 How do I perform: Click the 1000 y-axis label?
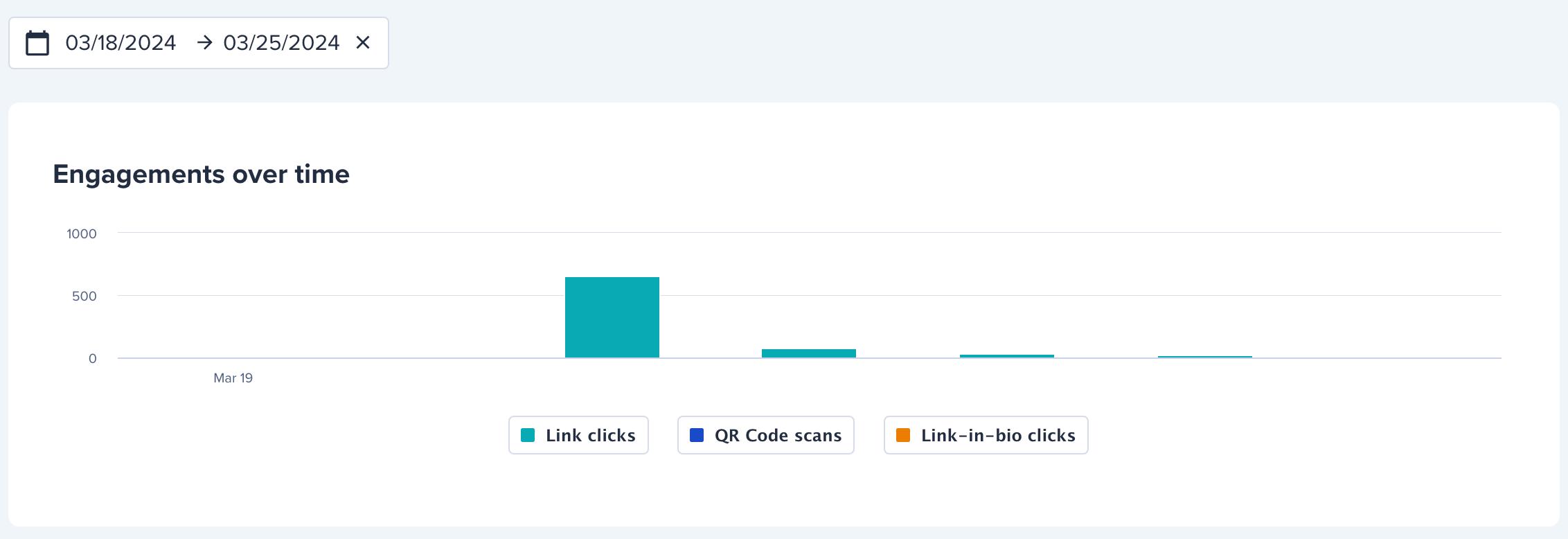82,234
